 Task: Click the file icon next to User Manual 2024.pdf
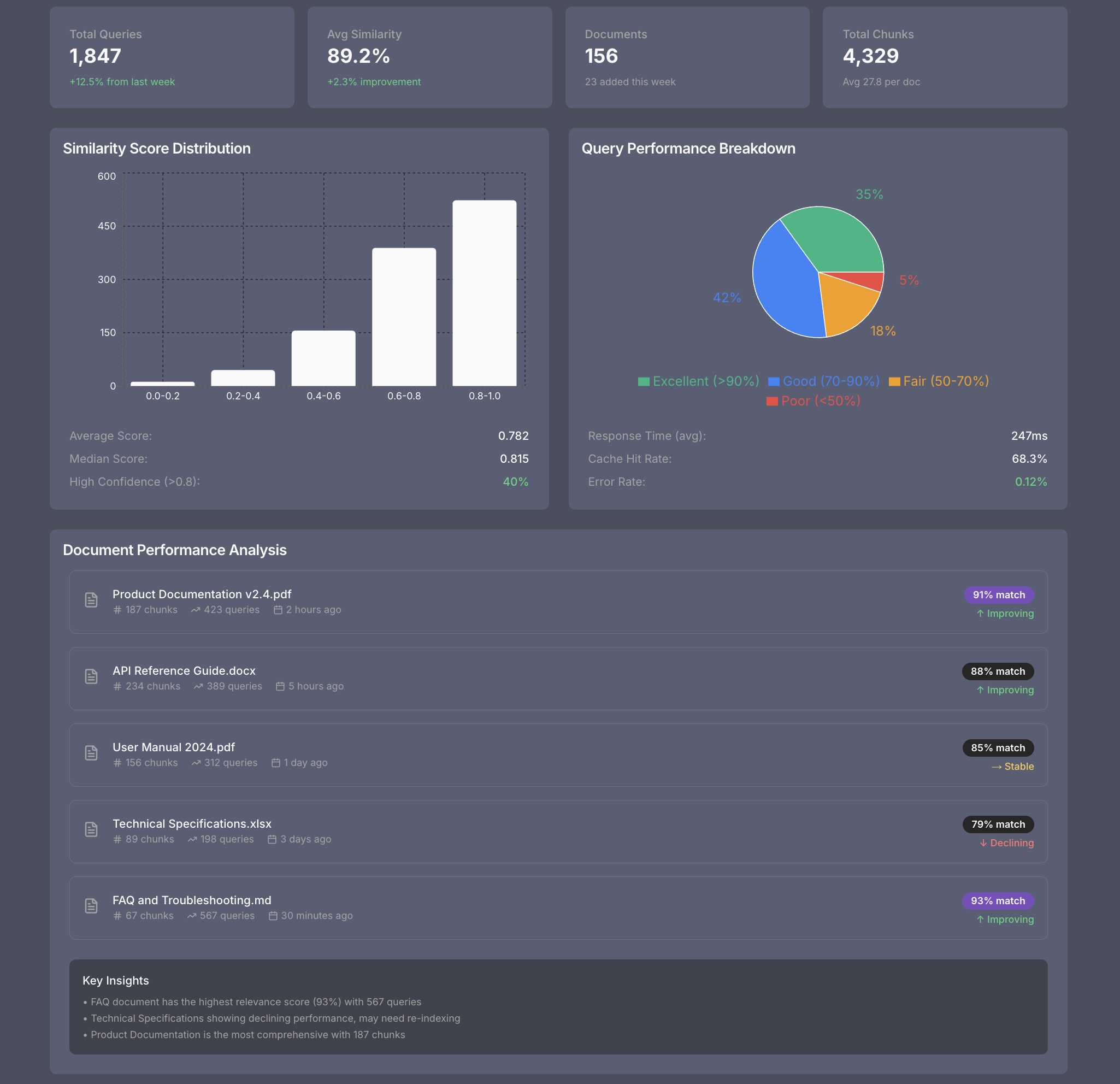click(91, 753)
